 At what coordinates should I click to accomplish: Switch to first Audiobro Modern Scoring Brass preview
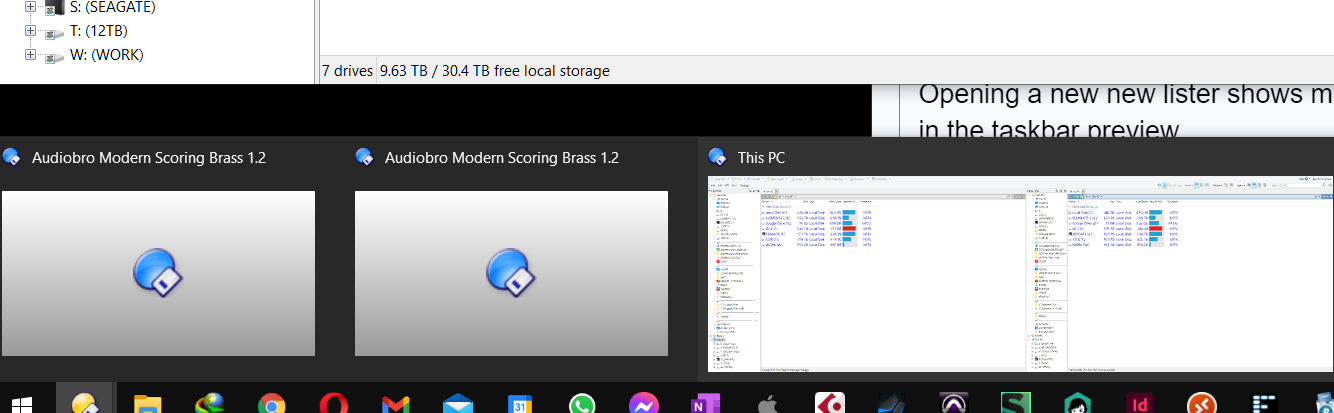point(158,273)
